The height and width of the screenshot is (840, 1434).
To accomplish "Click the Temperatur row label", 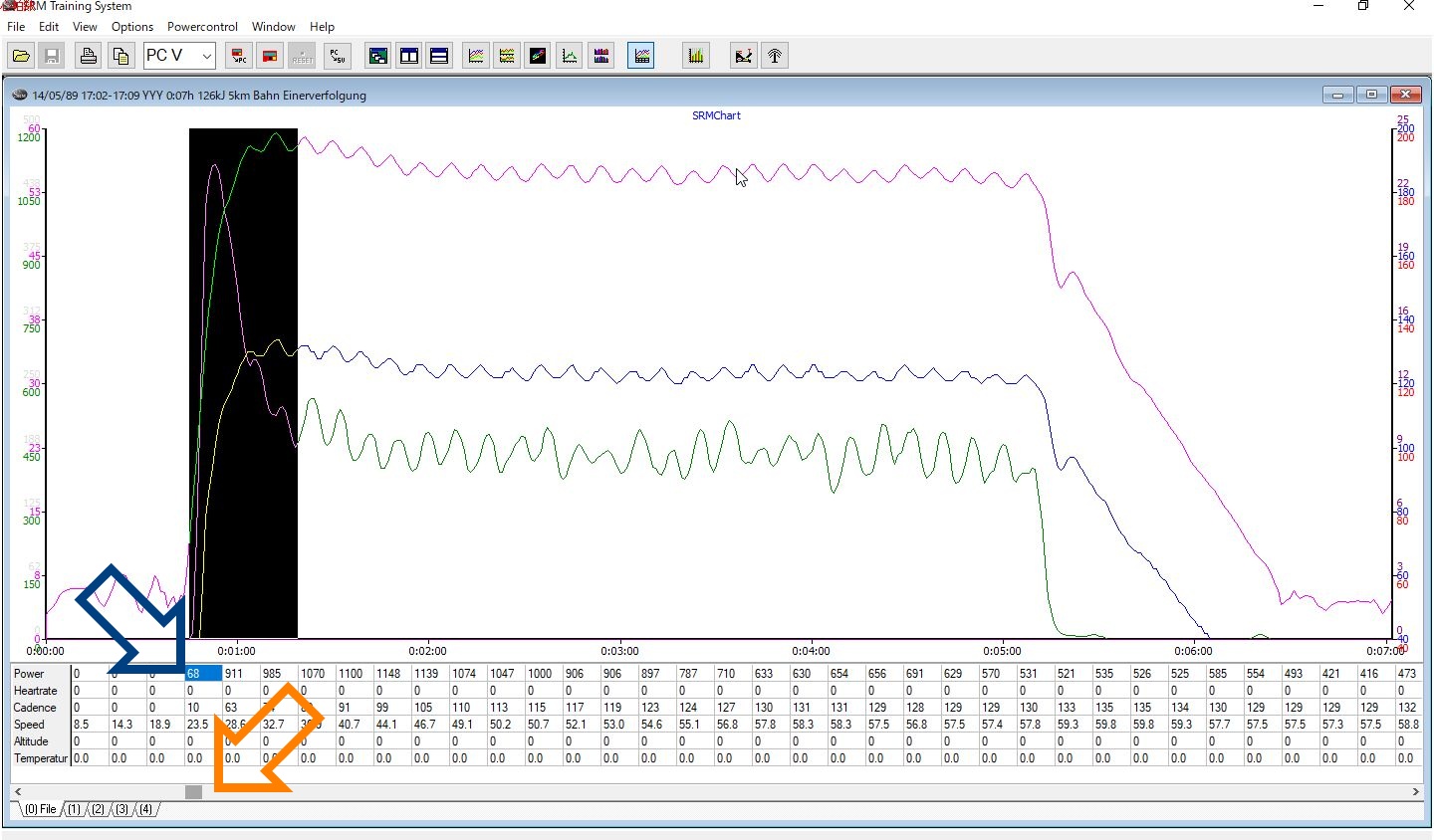I will (x=41, y=758).
